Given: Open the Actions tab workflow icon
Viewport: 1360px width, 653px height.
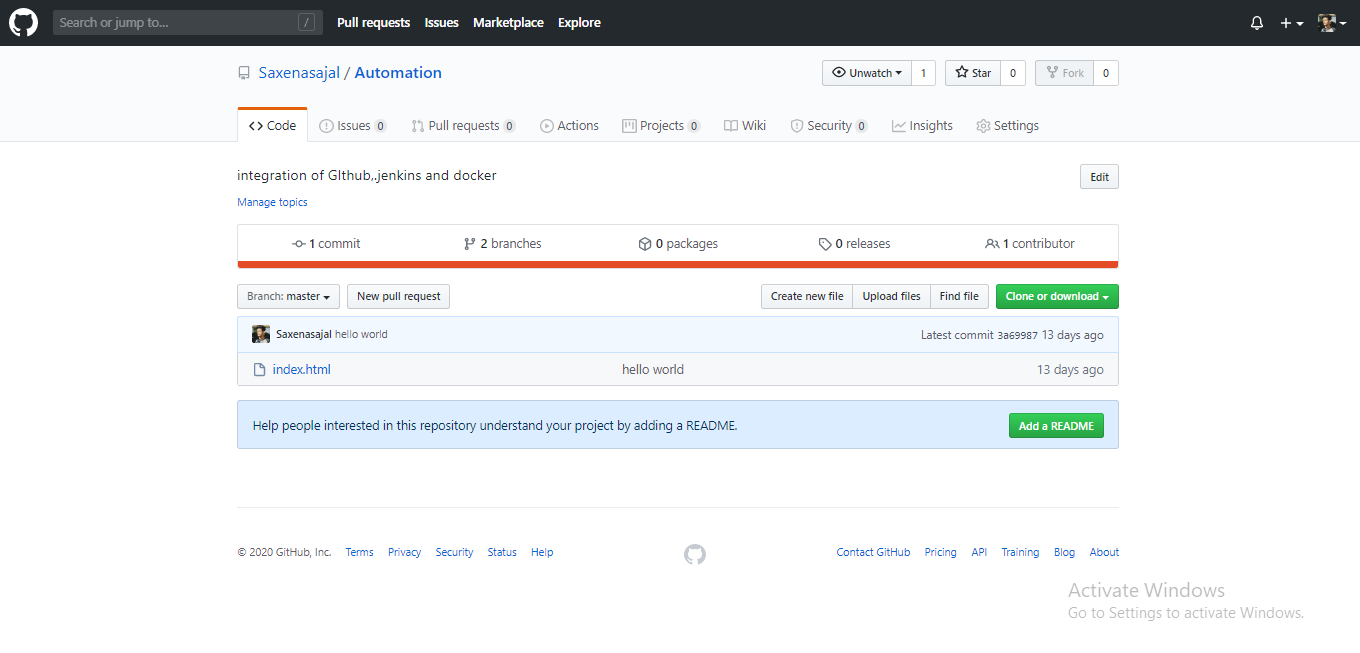Looking at the screenshot, I should pyautogui.click(x=548, y=125).
